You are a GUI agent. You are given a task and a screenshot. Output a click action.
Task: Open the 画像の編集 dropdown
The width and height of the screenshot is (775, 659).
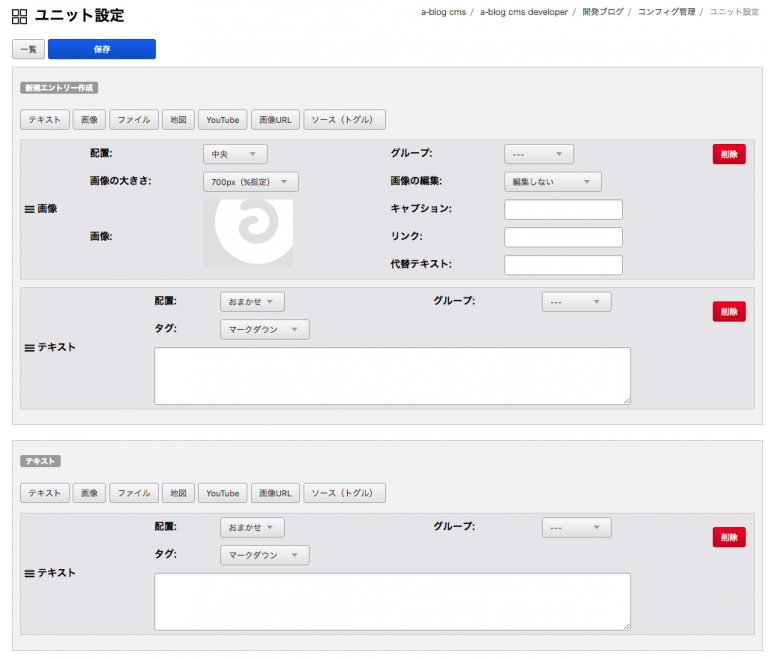coord(552,182)
